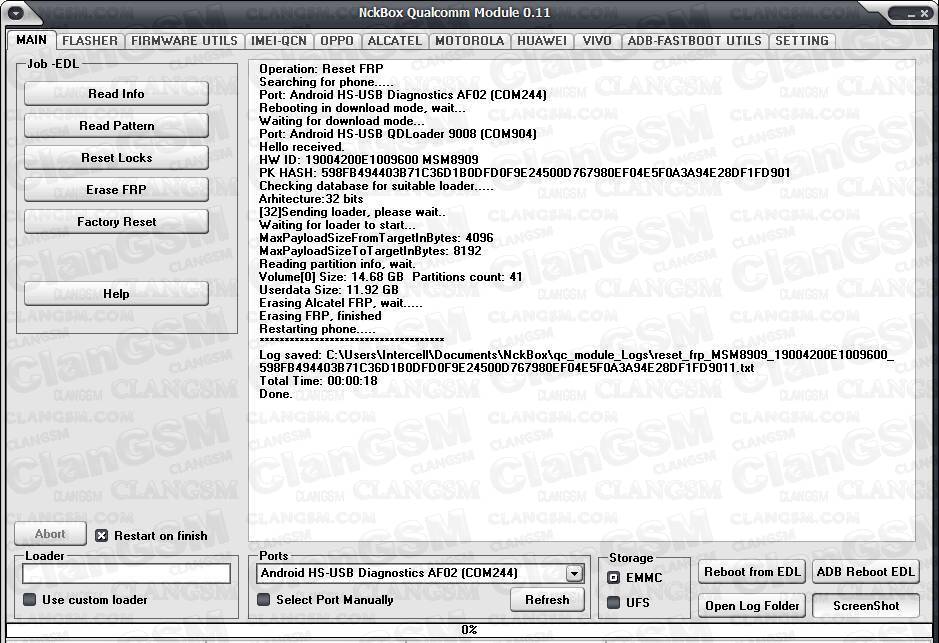Click the "Hello received." log line

tap(302, 147)
